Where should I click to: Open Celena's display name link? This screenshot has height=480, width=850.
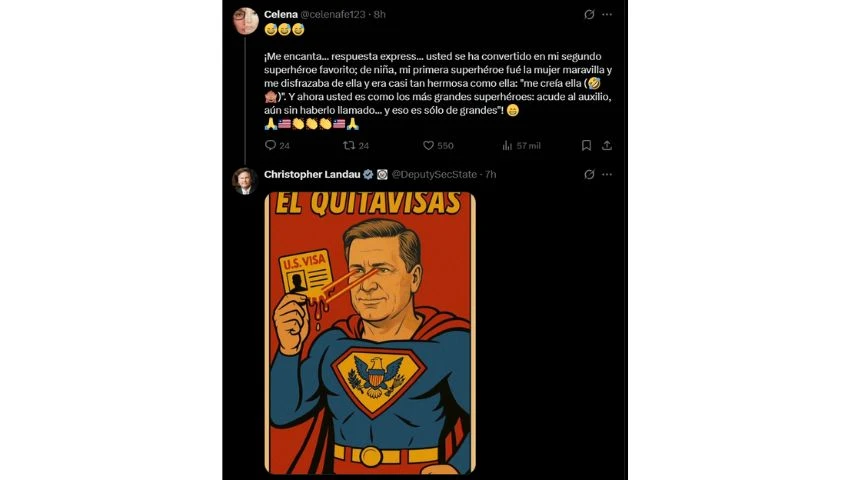(279, 15)
